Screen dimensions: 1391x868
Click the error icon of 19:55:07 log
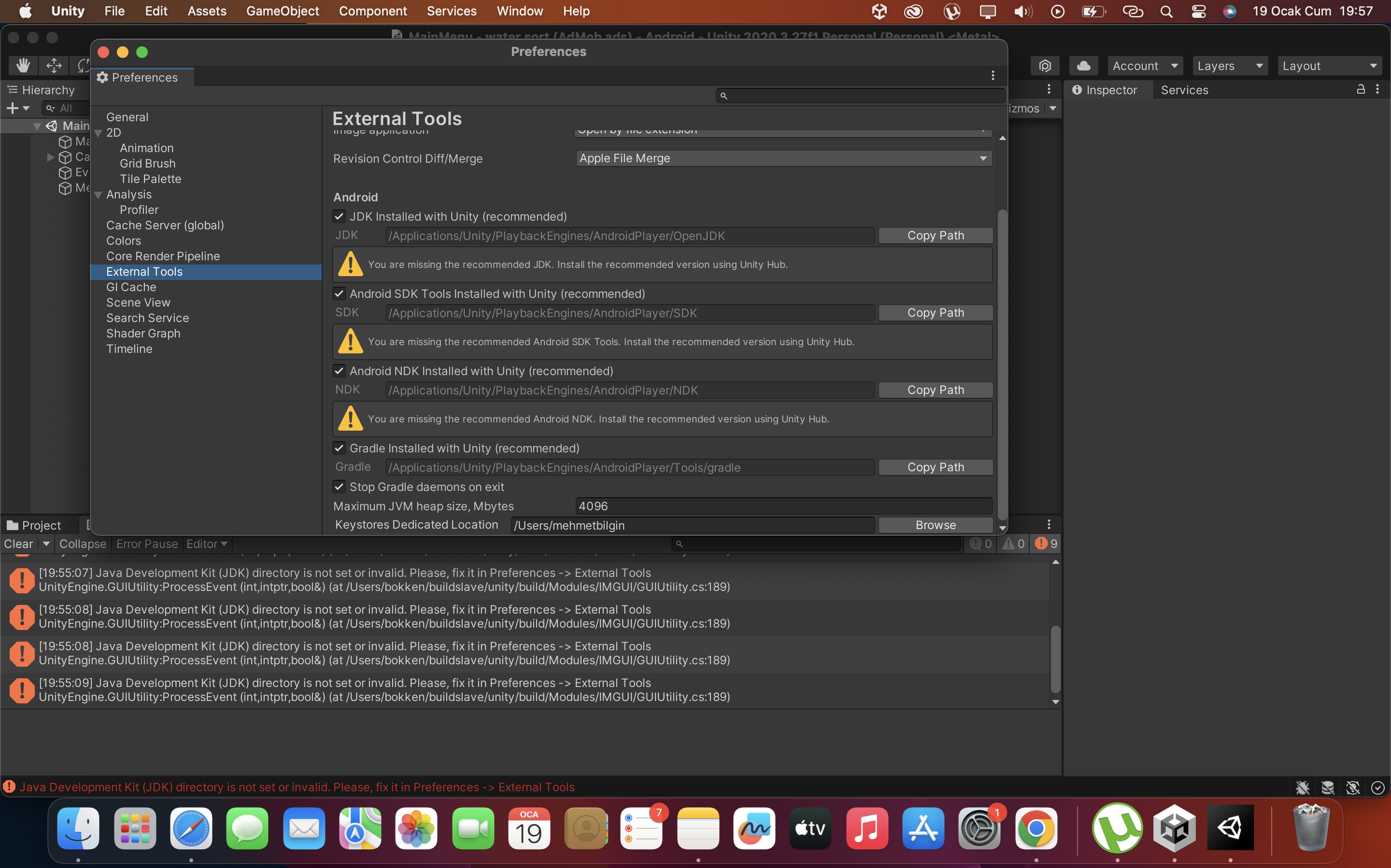pos(22,580)
